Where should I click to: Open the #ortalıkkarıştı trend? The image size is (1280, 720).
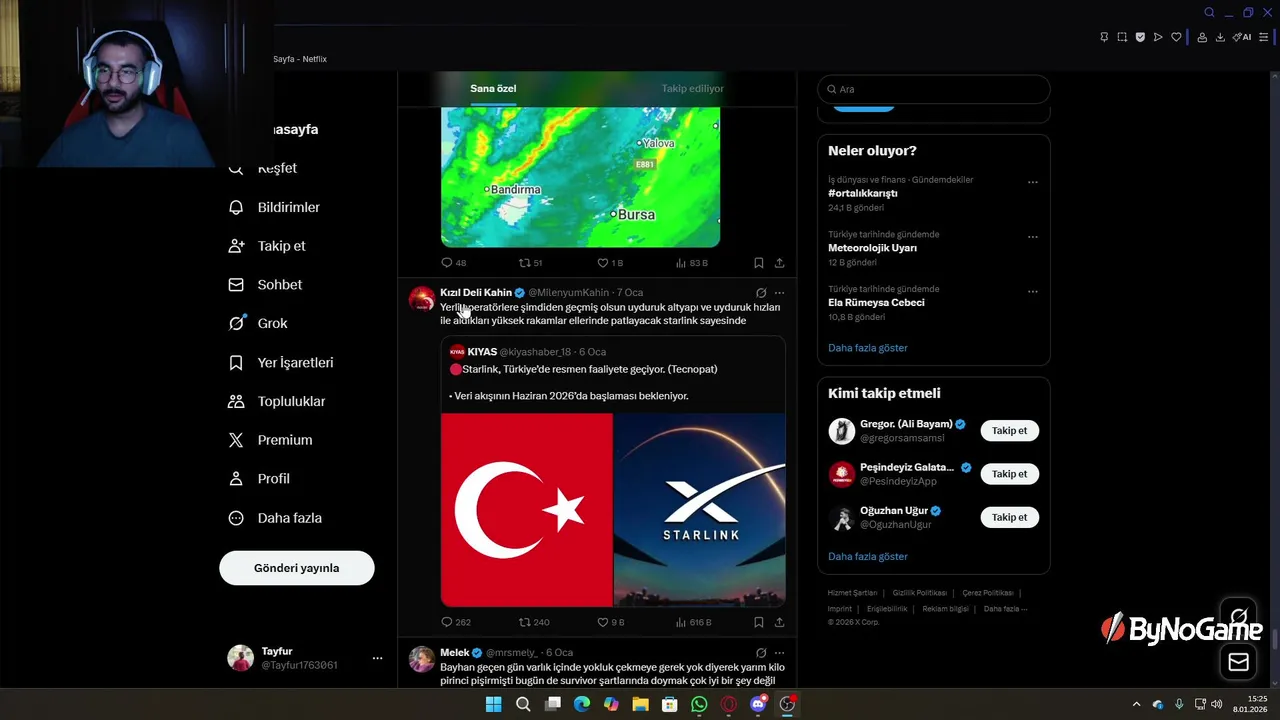pyautogui.click(x=863, y=193)
